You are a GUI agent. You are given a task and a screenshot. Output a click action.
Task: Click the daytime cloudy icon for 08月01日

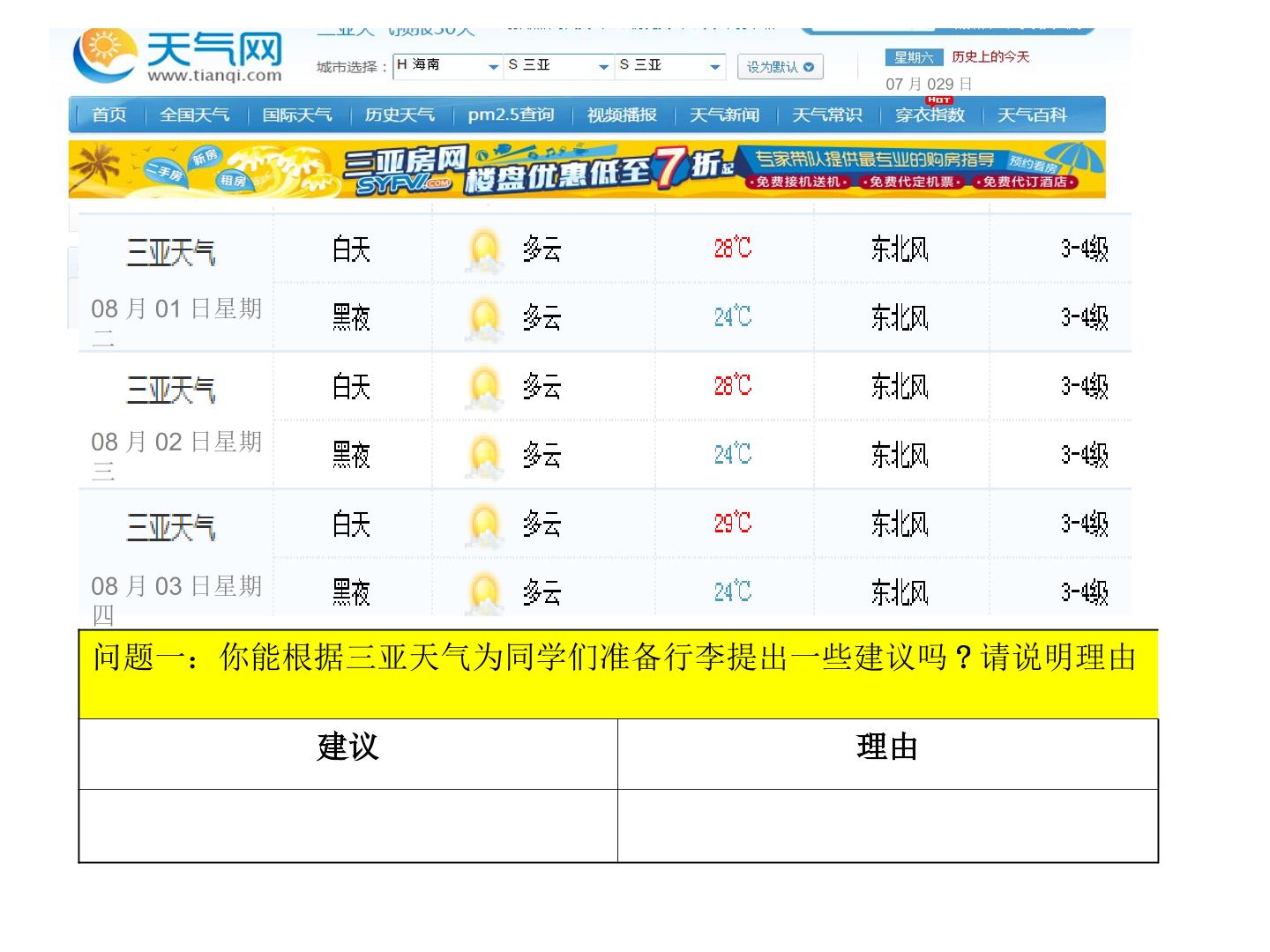point(484,250)
